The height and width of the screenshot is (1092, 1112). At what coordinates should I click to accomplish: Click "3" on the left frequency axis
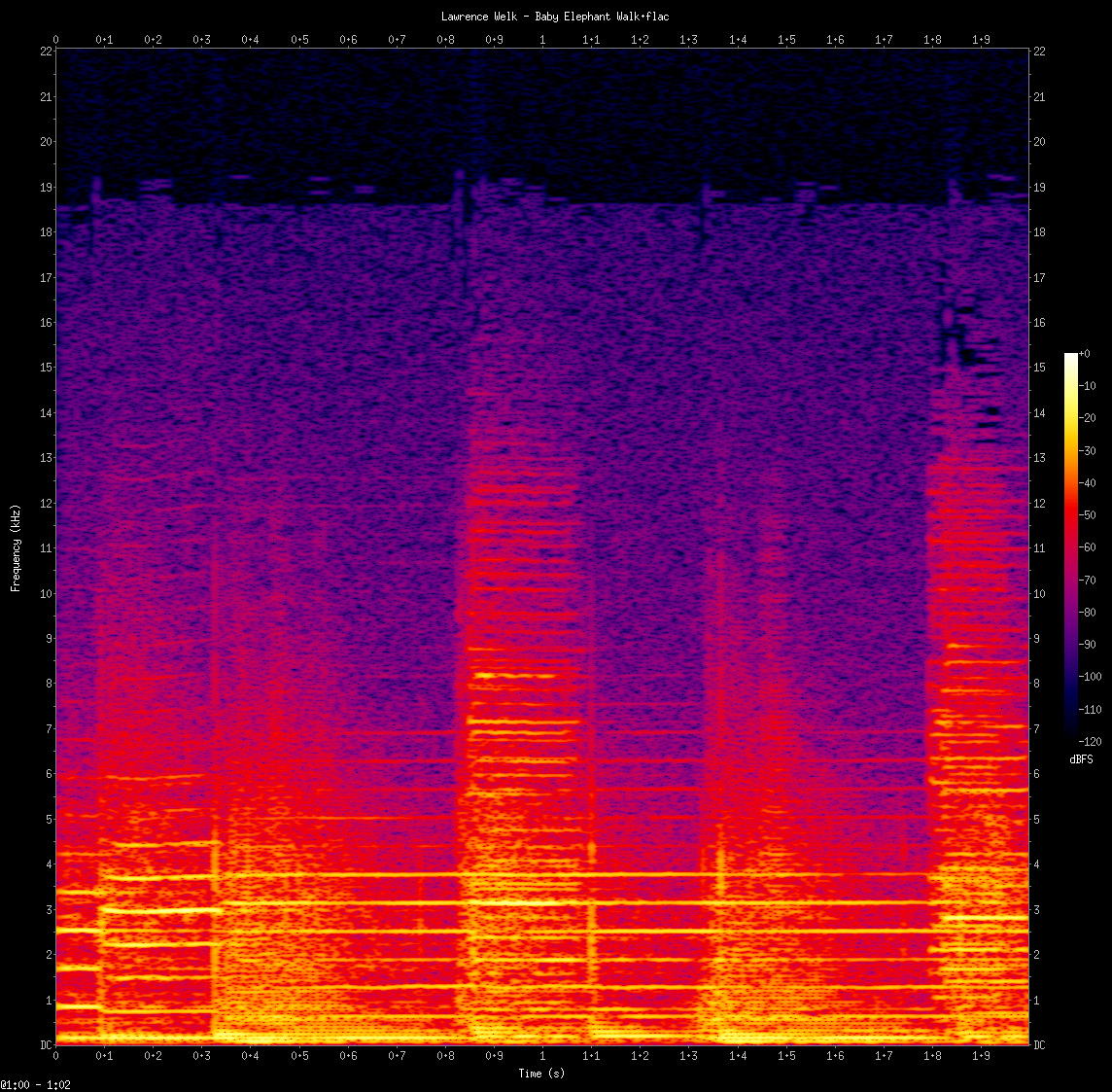pos(49,909)
